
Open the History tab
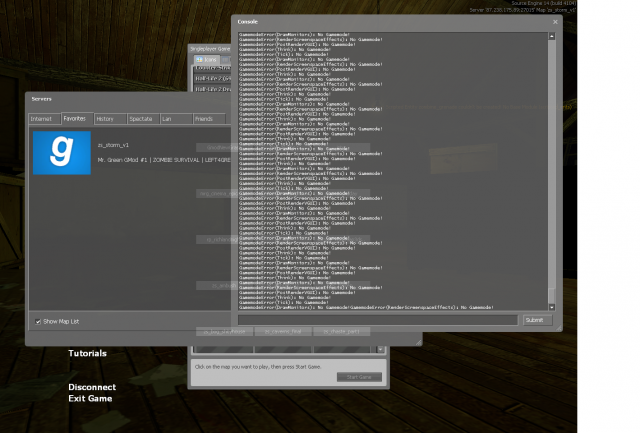105,118
